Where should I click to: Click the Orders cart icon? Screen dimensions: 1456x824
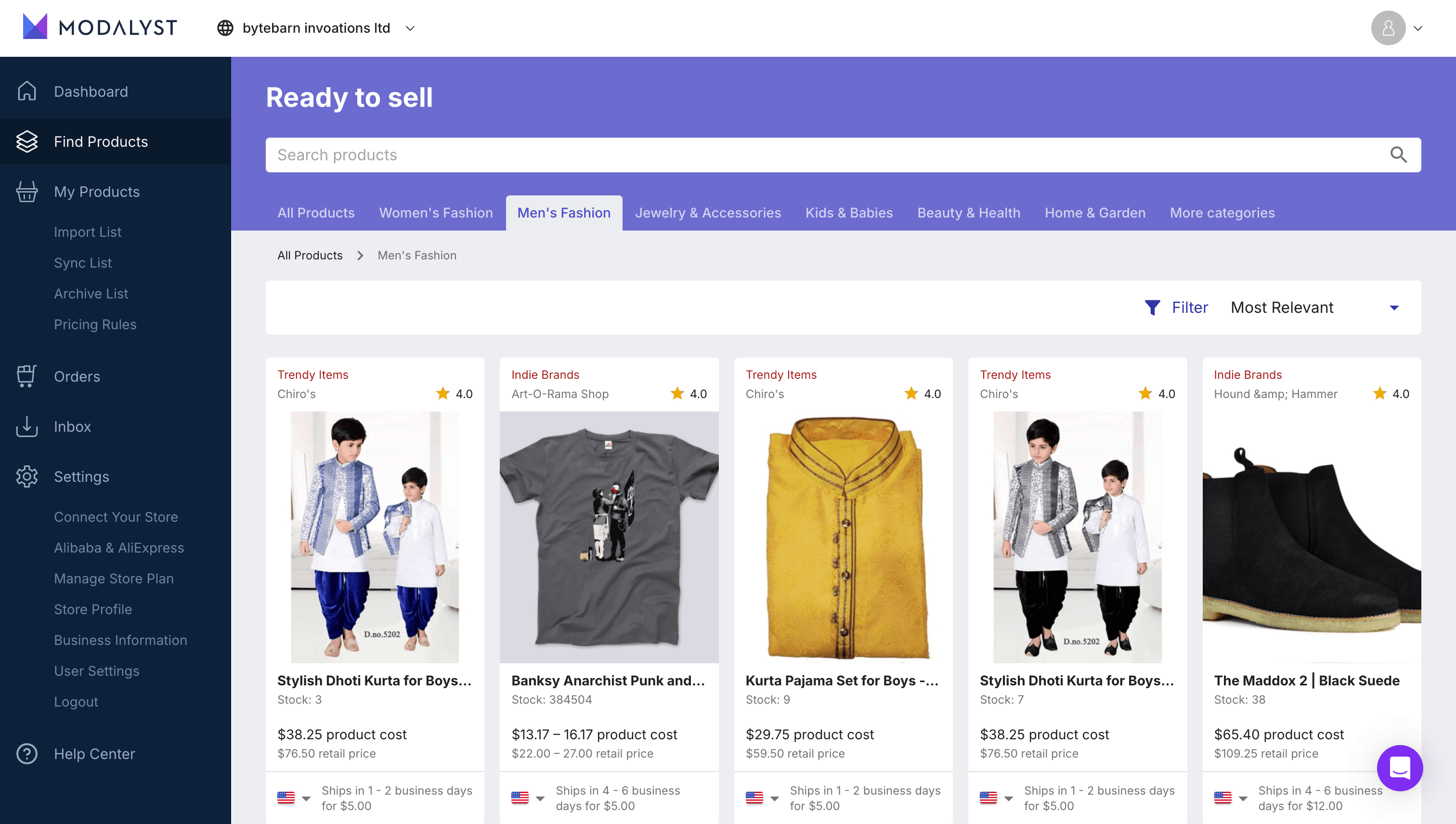[x=26, y=376]
